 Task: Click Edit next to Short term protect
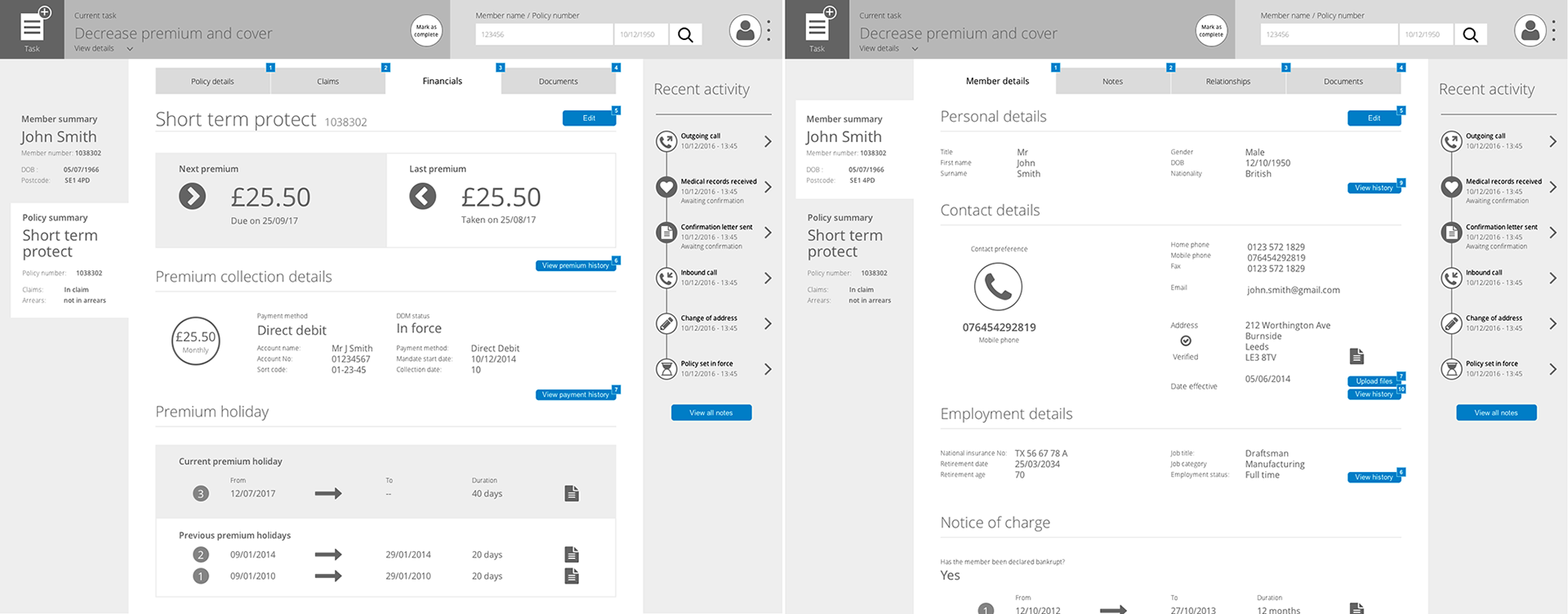coord(589,118)
